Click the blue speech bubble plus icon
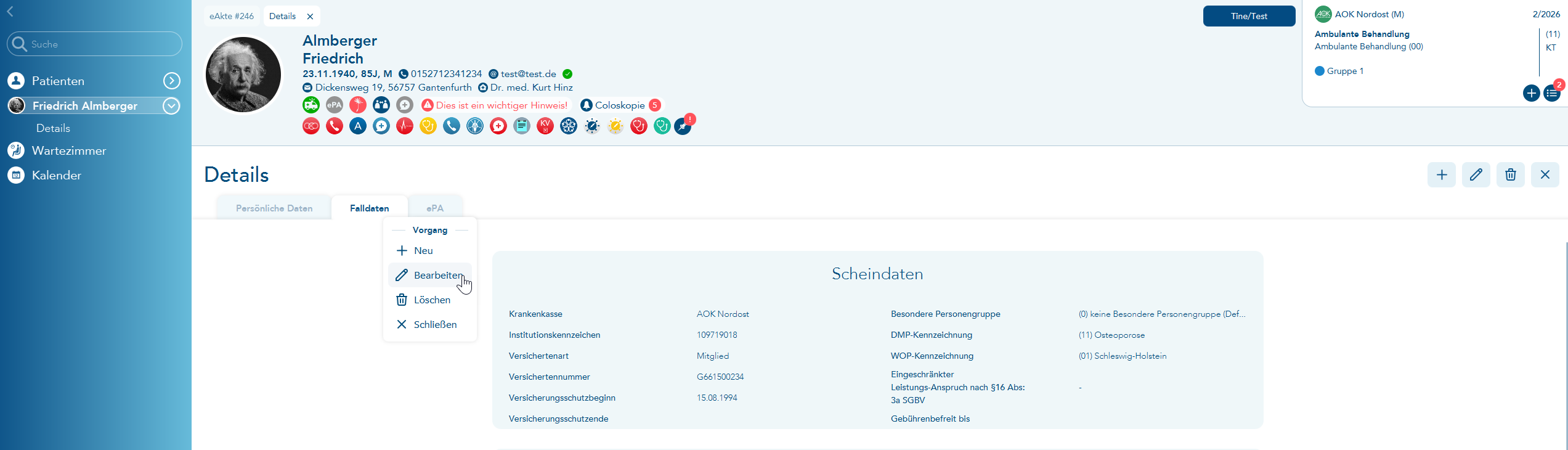The height and width of the screenshot is (450, 1568). click(381, 126)
